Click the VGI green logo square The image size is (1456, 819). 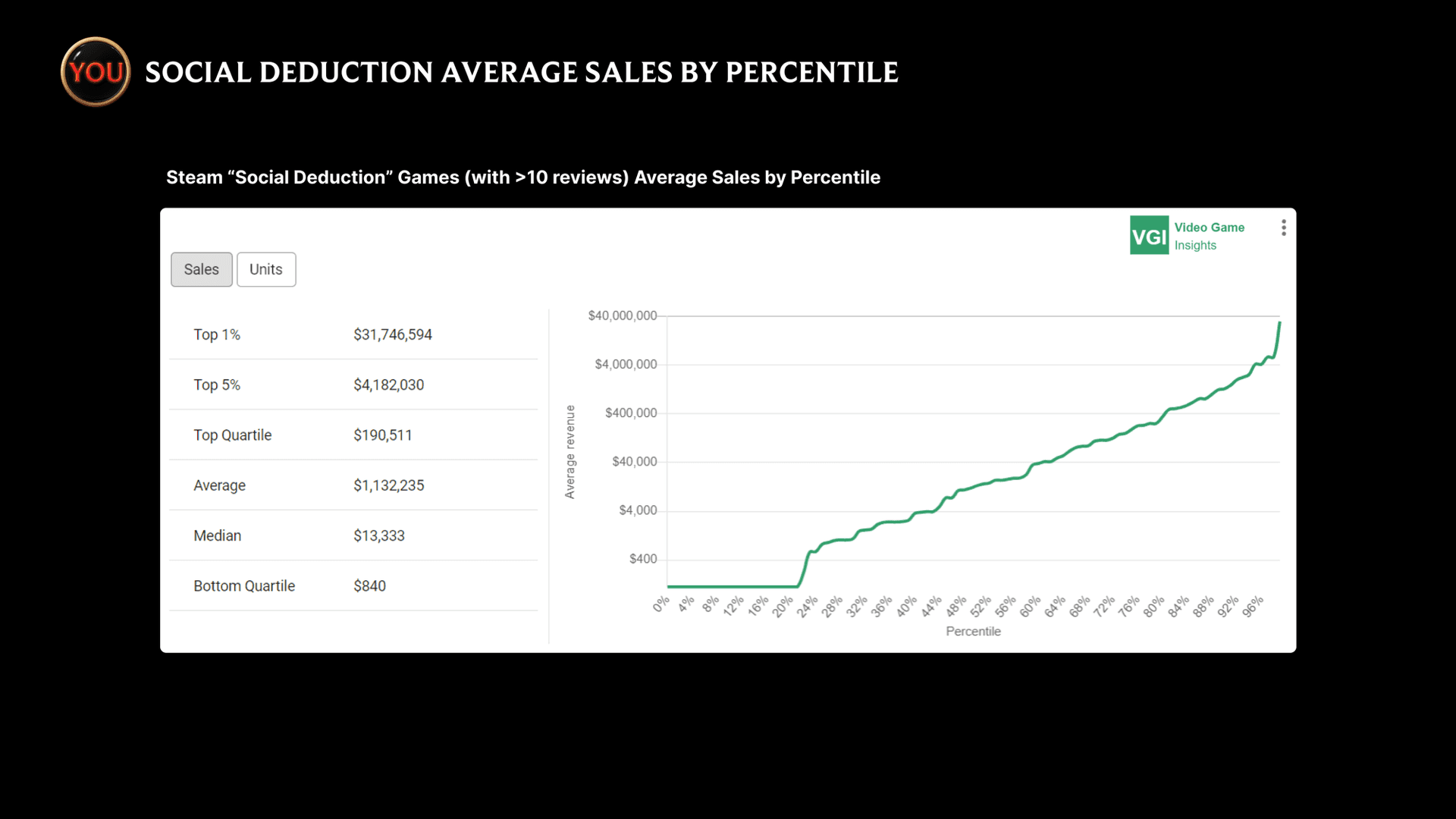point(1149,235)
